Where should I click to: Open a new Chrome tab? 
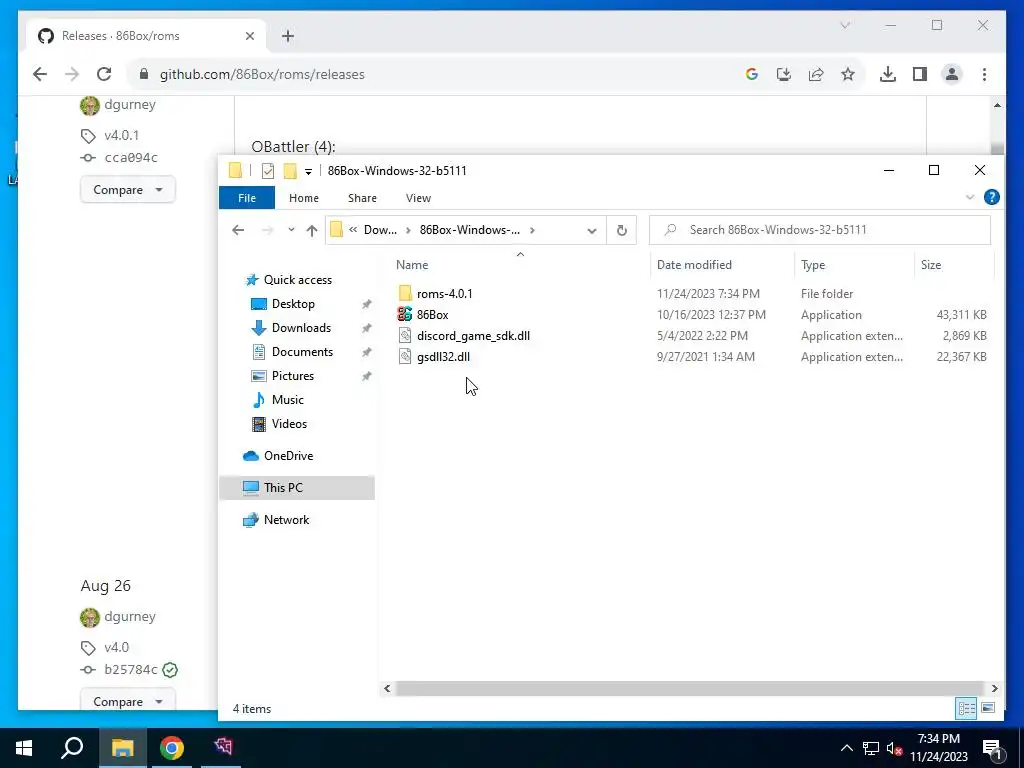tap(288, 36)
